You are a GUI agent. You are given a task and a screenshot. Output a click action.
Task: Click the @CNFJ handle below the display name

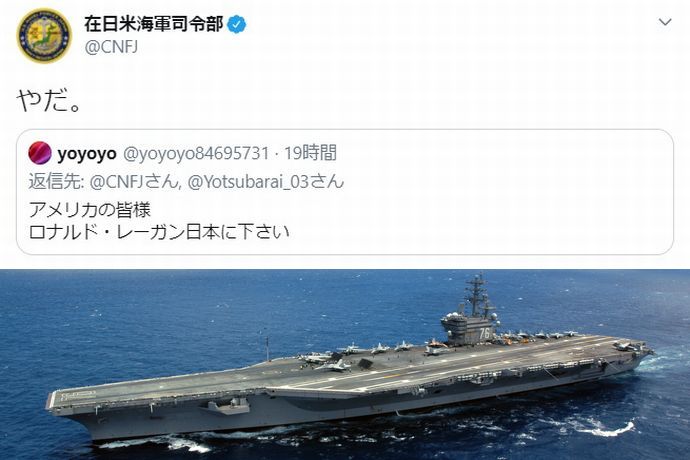111,47
